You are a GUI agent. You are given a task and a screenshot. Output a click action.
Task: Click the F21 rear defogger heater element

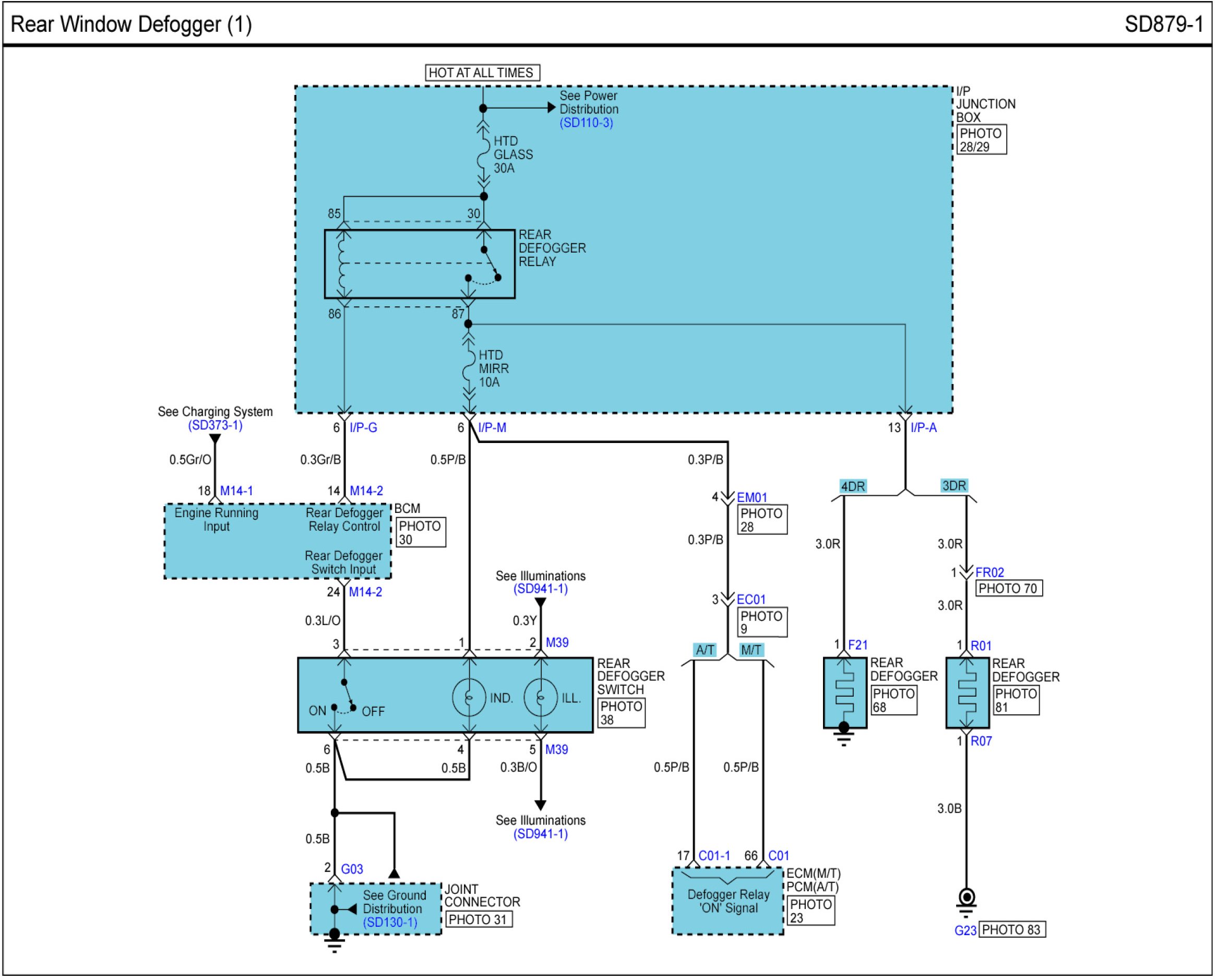[844, 693]
